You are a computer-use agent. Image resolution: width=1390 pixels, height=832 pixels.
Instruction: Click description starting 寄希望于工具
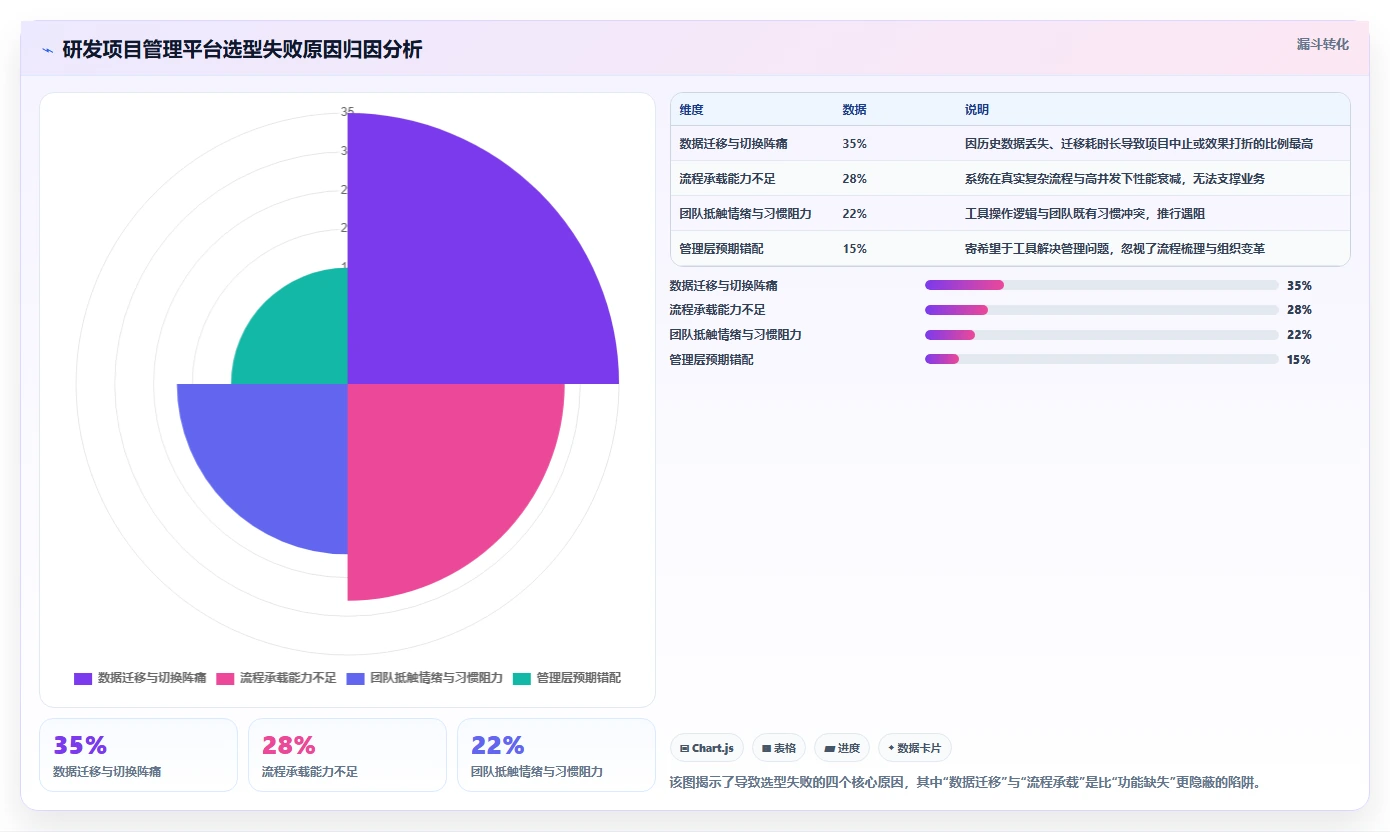pos(1115,249)
